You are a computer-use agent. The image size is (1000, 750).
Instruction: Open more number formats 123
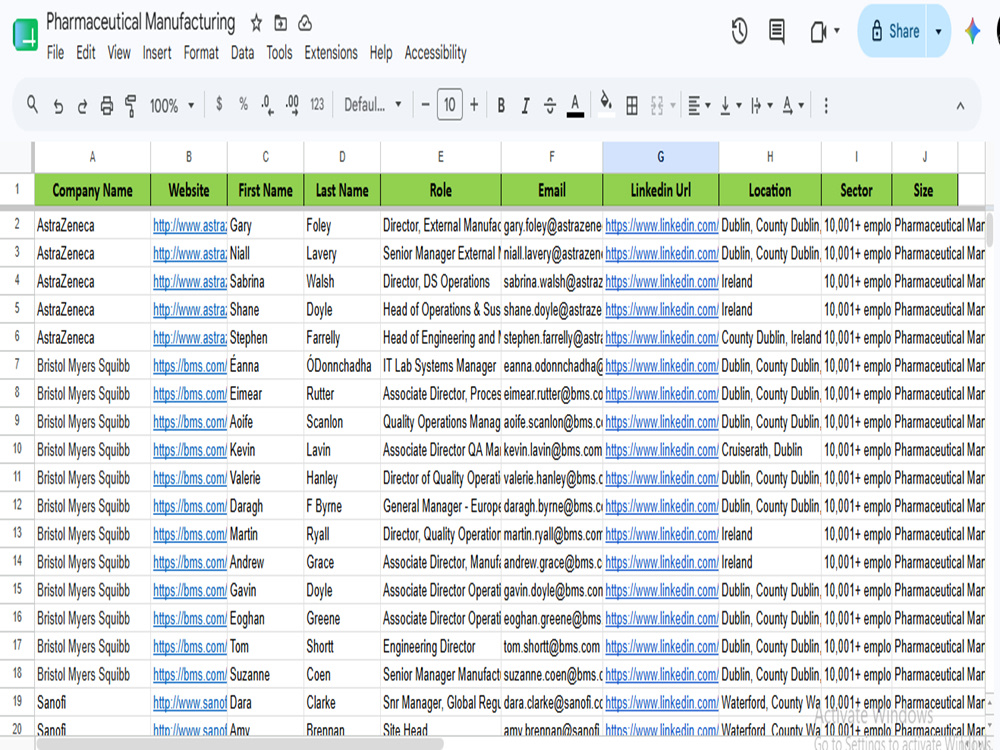[x=317, y=105]
